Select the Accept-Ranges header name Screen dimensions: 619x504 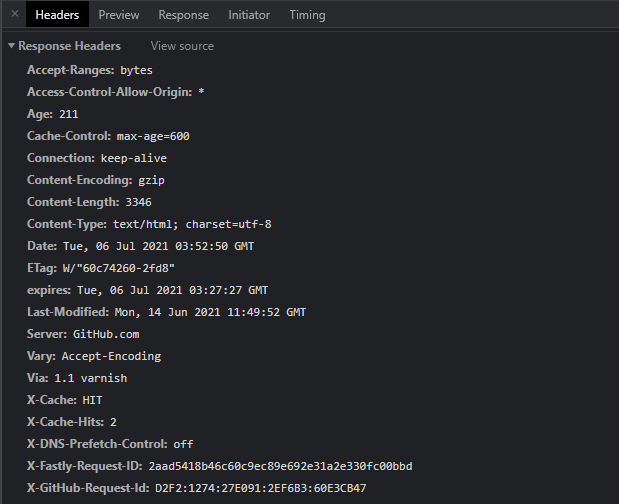point(71,70)
